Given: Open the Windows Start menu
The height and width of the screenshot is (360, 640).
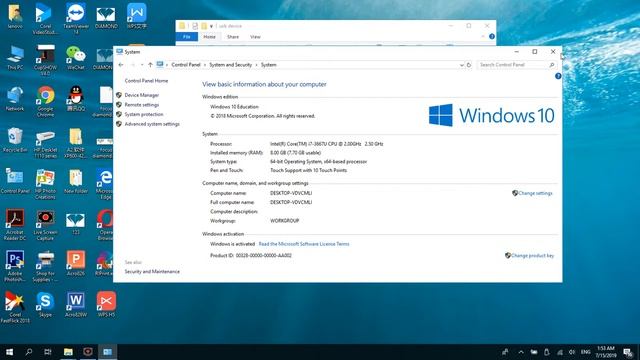Looking at the screenshot, I should click(x=9, y=352).
